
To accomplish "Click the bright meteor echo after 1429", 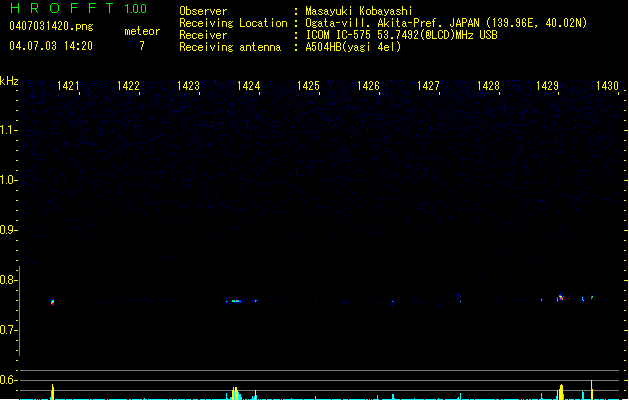I will coord(560,298).
